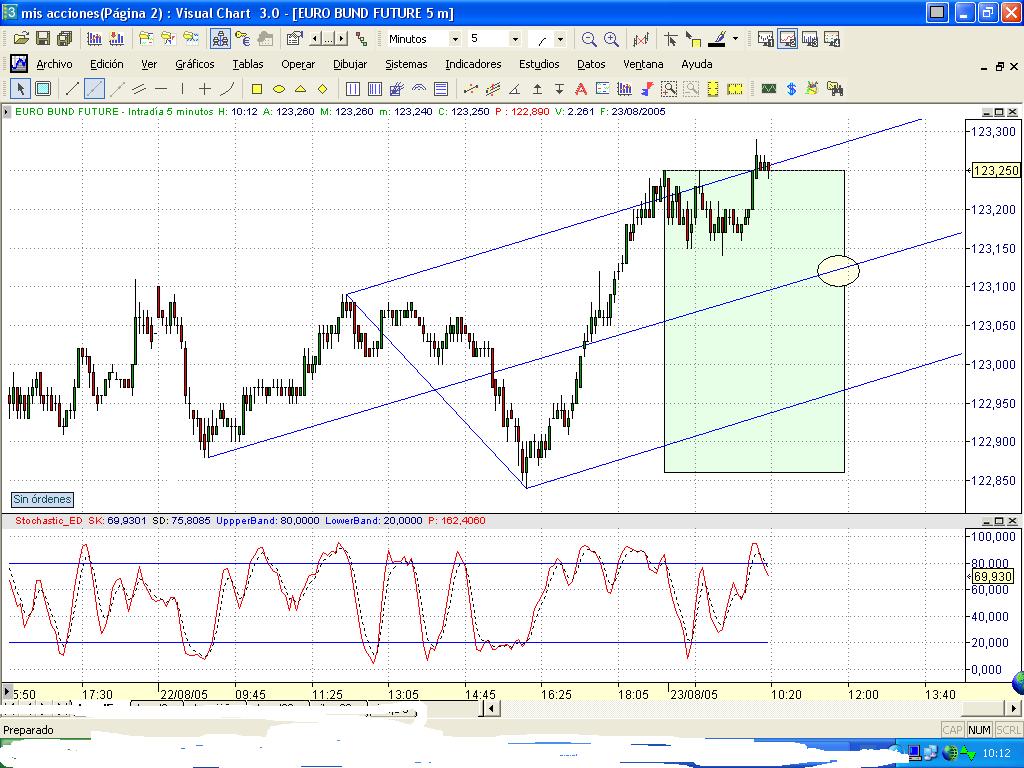
Task: Open the Dibujar menu
Action: 350,64
